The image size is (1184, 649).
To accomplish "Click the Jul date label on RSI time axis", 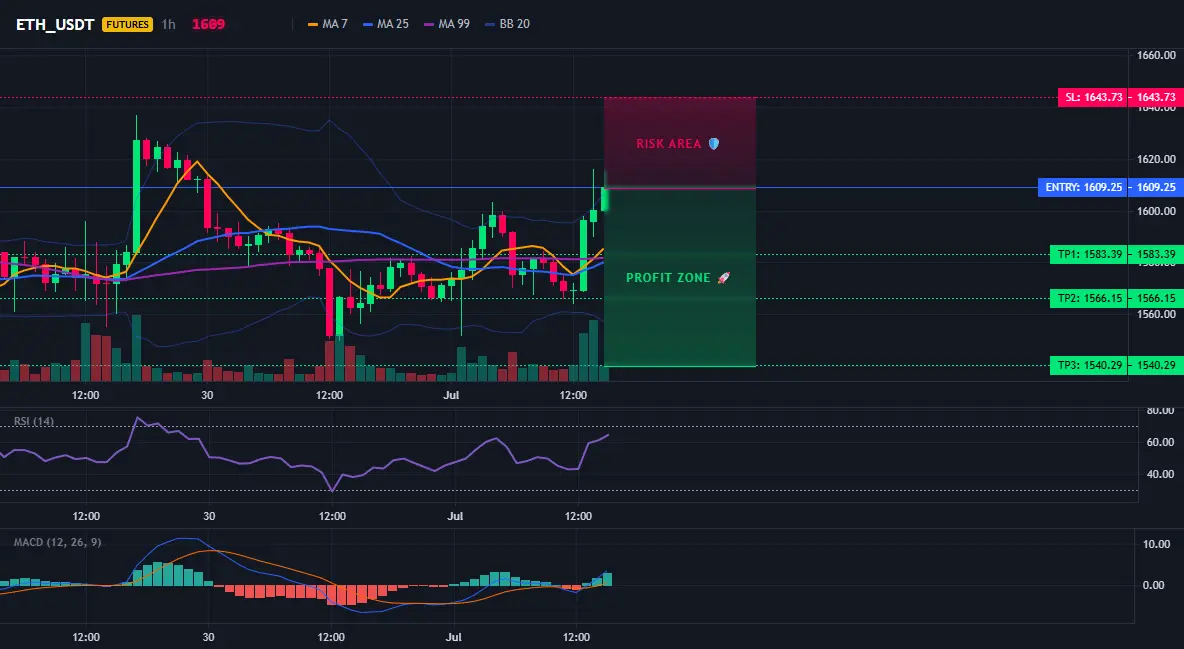I will pos(455,516).
